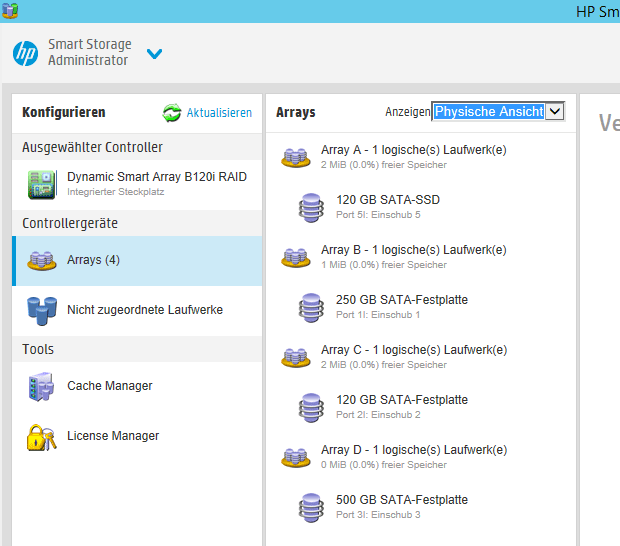Click Port 1I: Einschub 1 text
Image resolution: width=620 pixels, height=546 pixels.
pos(378,315)
